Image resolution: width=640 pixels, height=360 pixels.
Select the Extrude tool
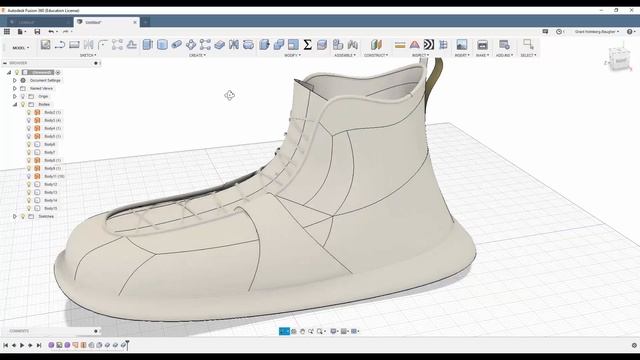[148, 44]
